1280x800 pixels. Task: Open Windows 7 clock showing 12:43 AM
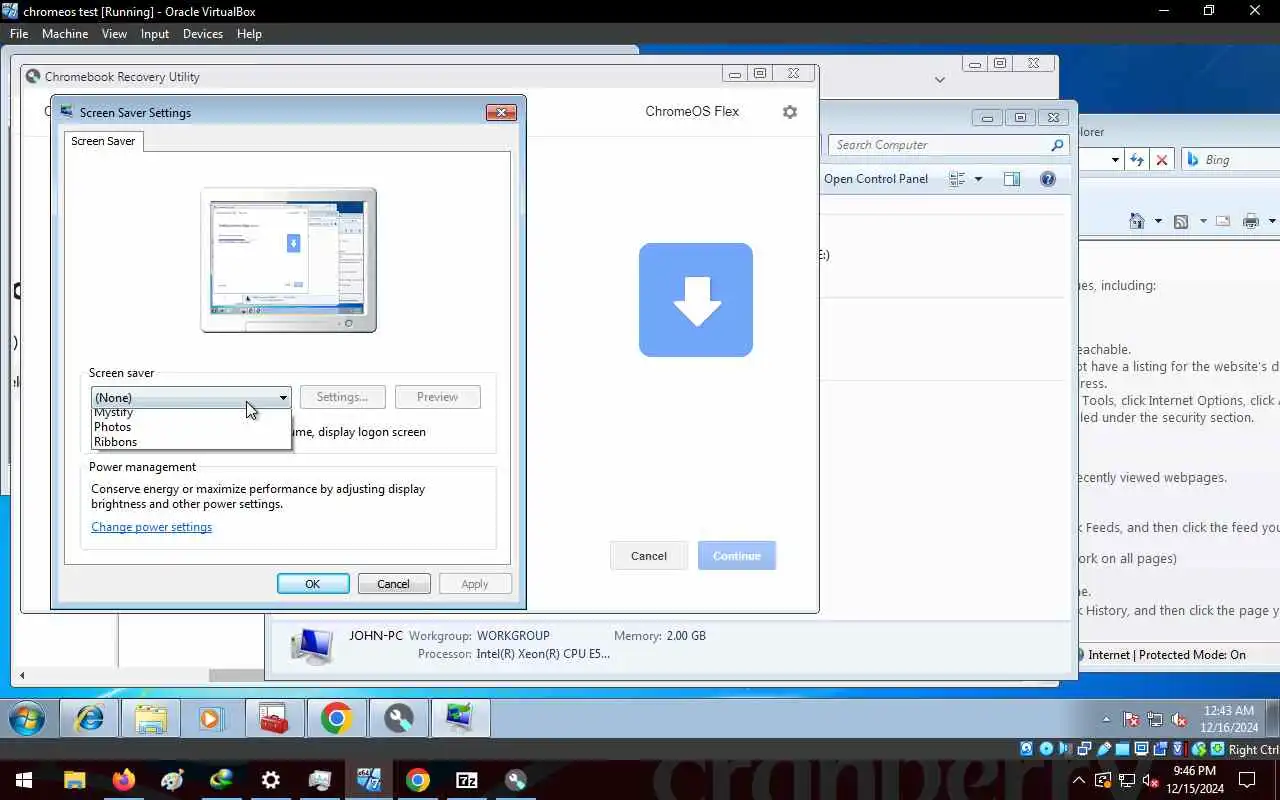point(1229,719)
